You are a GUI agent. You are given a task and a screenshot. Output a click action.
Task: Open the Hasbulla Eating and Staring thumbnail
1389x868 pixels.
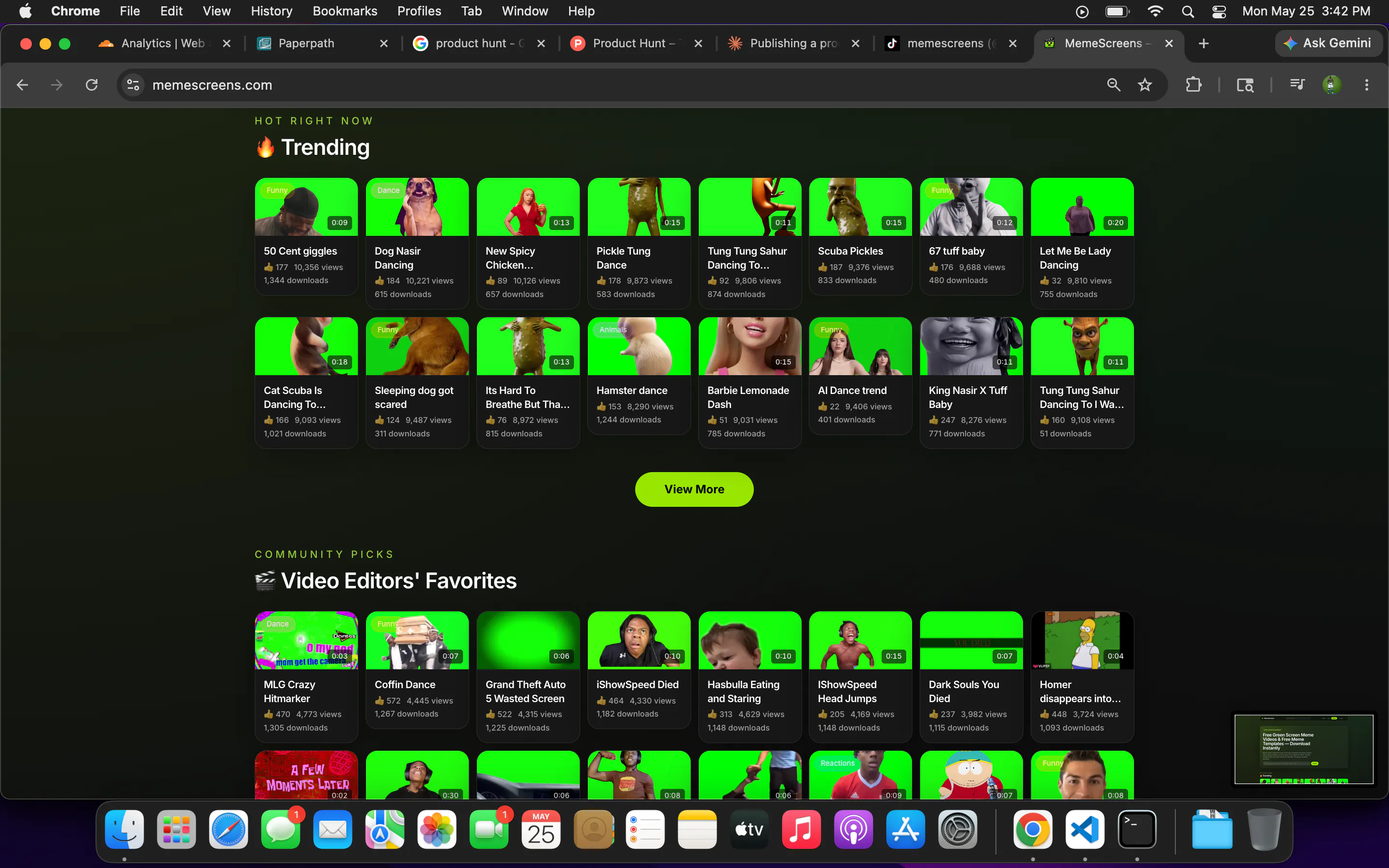click(x=749, y=640)
